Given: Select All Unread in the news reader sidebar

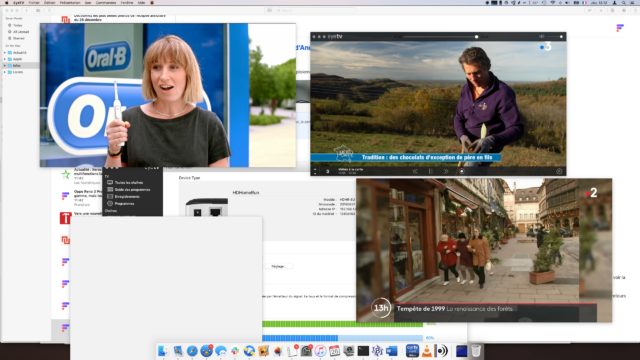Looking at the screenshot, I should click(x=20, y=31).
